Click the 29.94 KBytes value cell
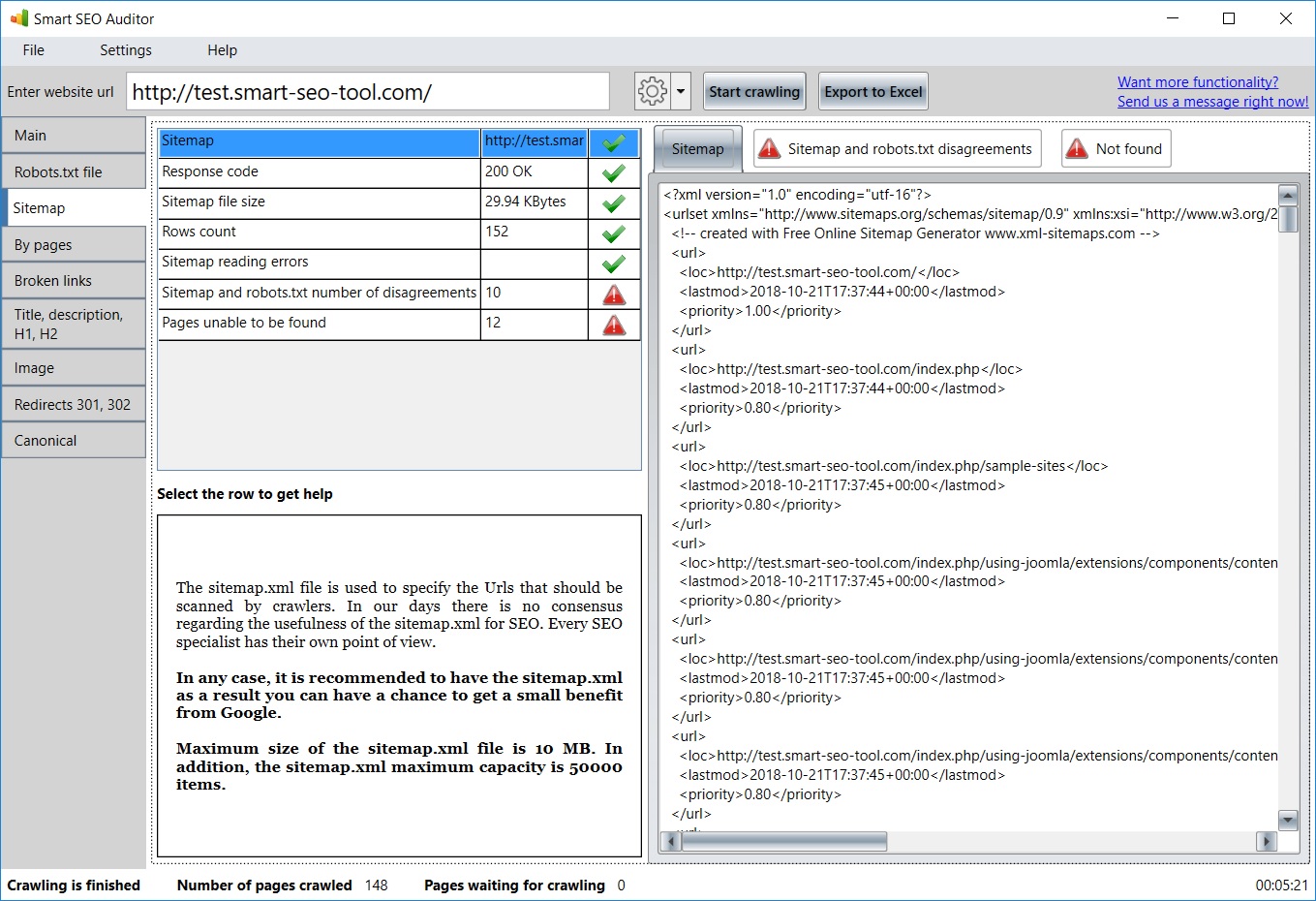 pos(535,203)
